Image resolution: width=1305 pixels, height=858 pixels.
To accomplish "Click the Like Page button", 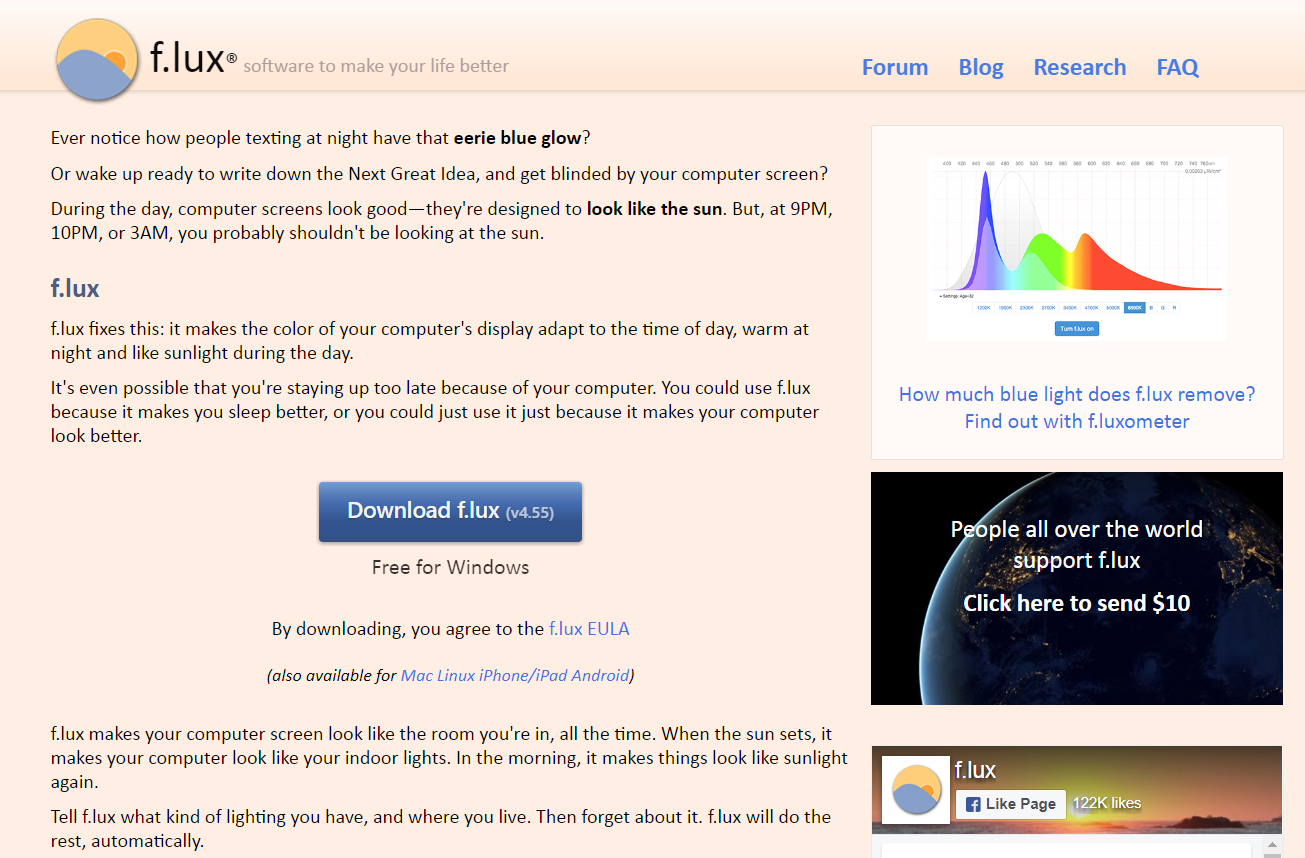I will 1010,804.
